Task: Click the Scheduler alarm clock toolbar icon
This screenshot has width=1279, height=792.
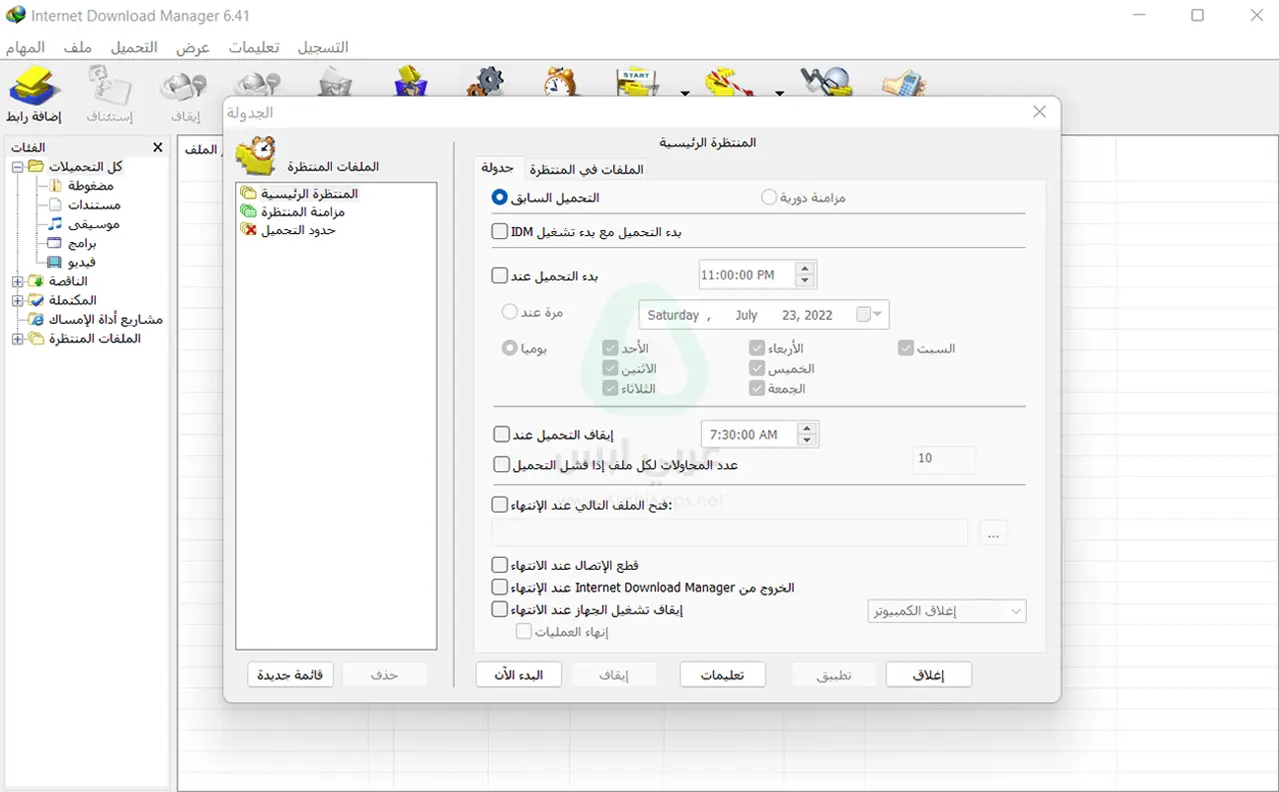Action: click(x=561, y=82)
